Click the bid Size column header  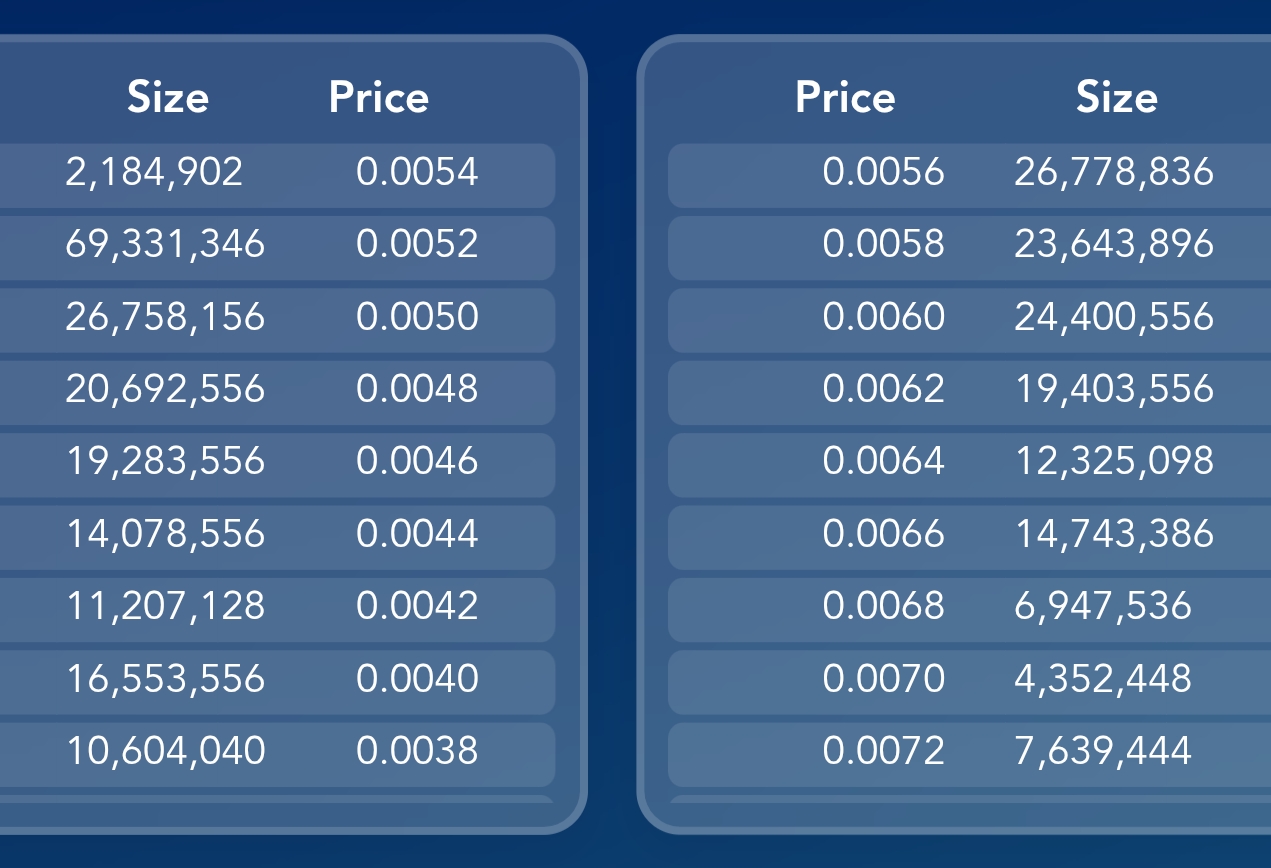[168, 98]
